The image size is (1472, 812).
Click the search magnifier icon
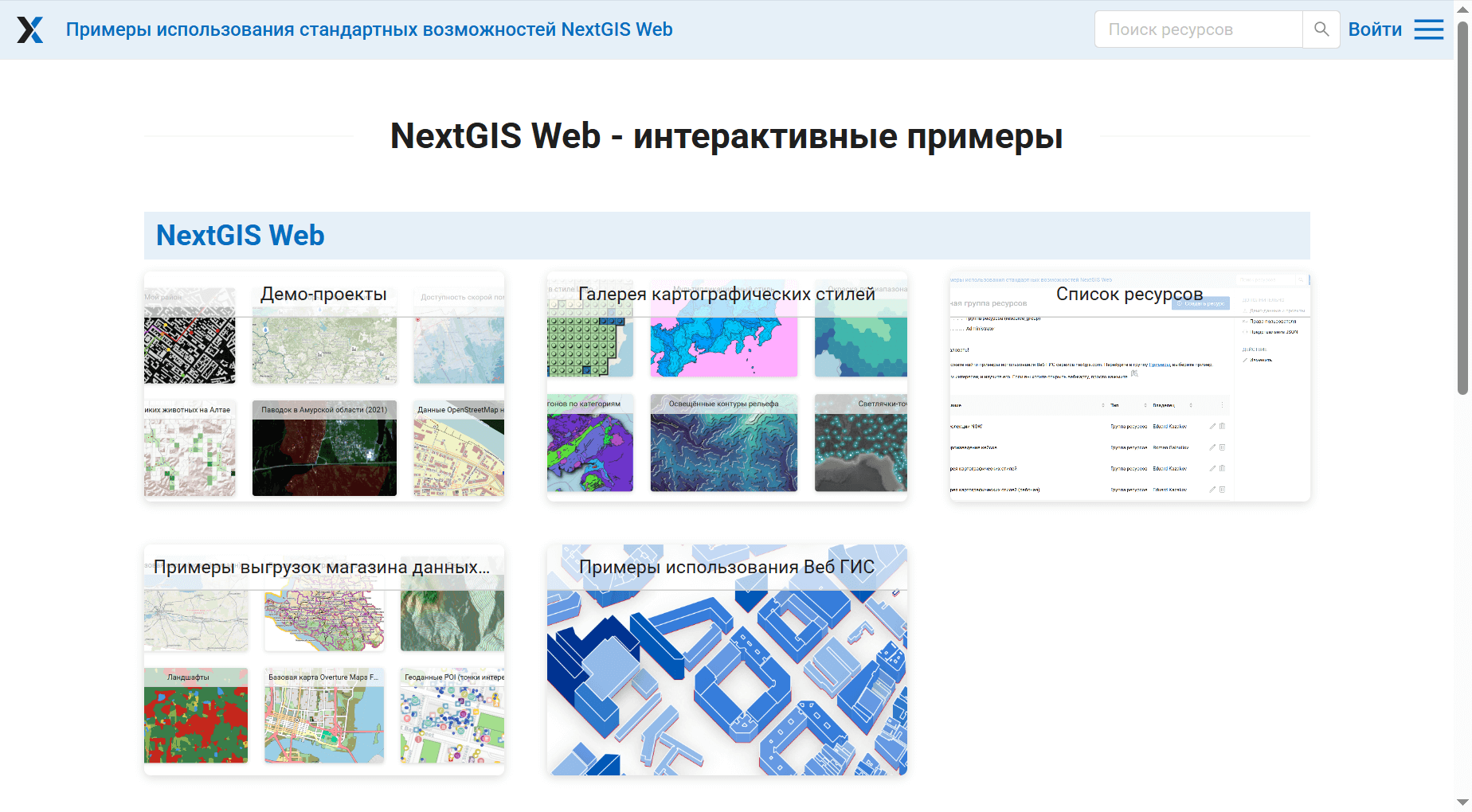[x=1321, y=29]
